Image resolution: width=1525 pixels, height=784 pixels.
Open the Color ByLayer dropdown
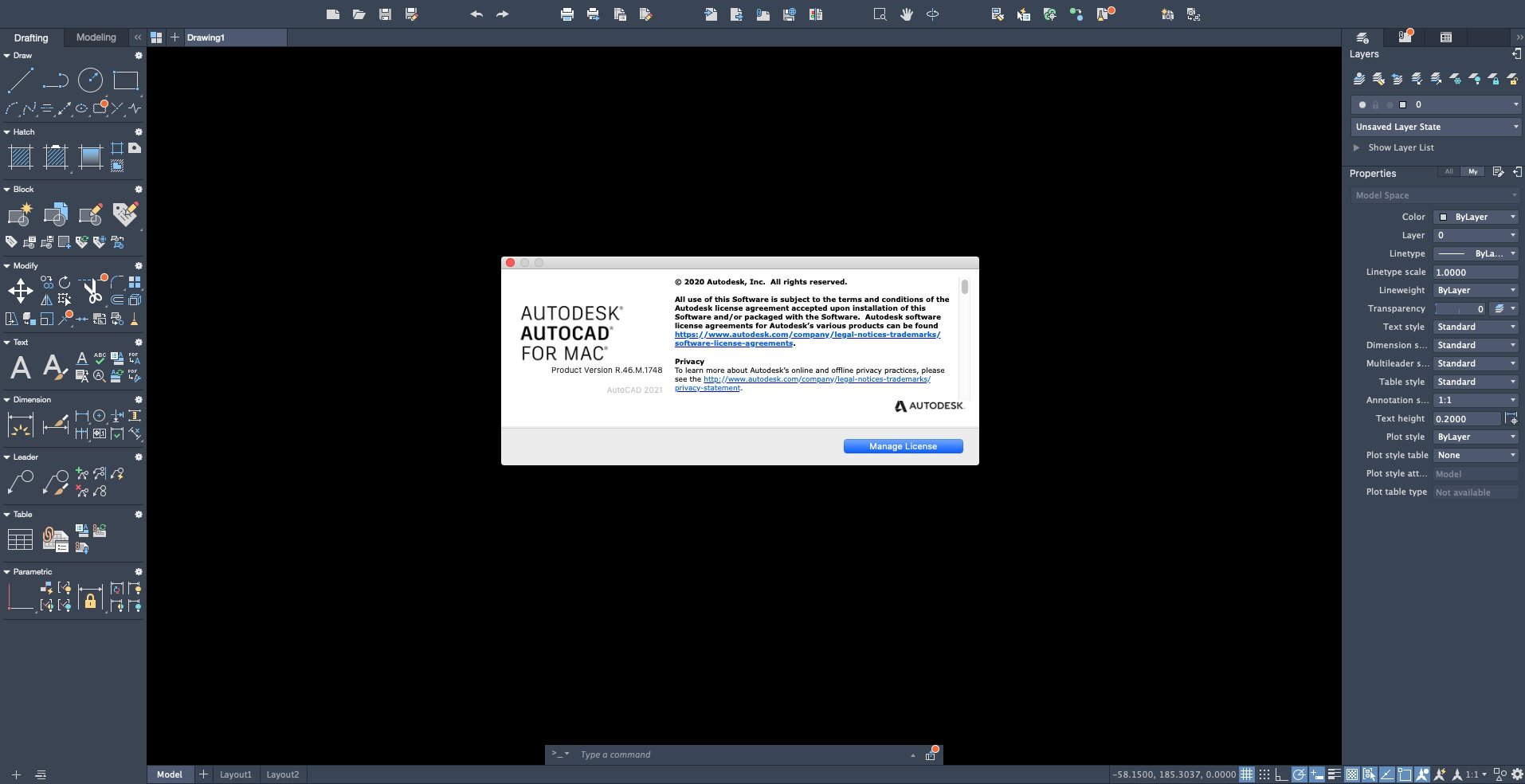[1476, 217]
